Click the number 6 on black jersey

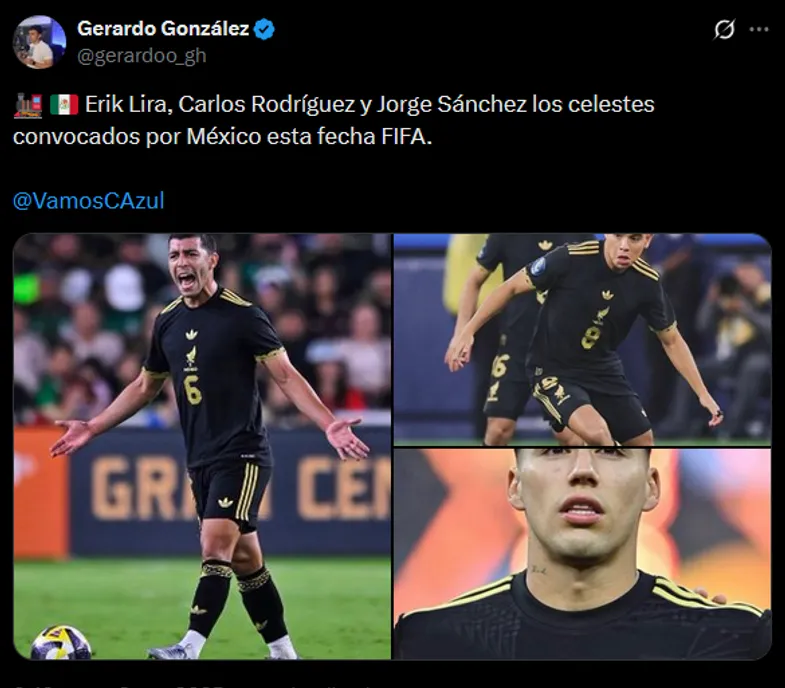[x=192, y=390]
